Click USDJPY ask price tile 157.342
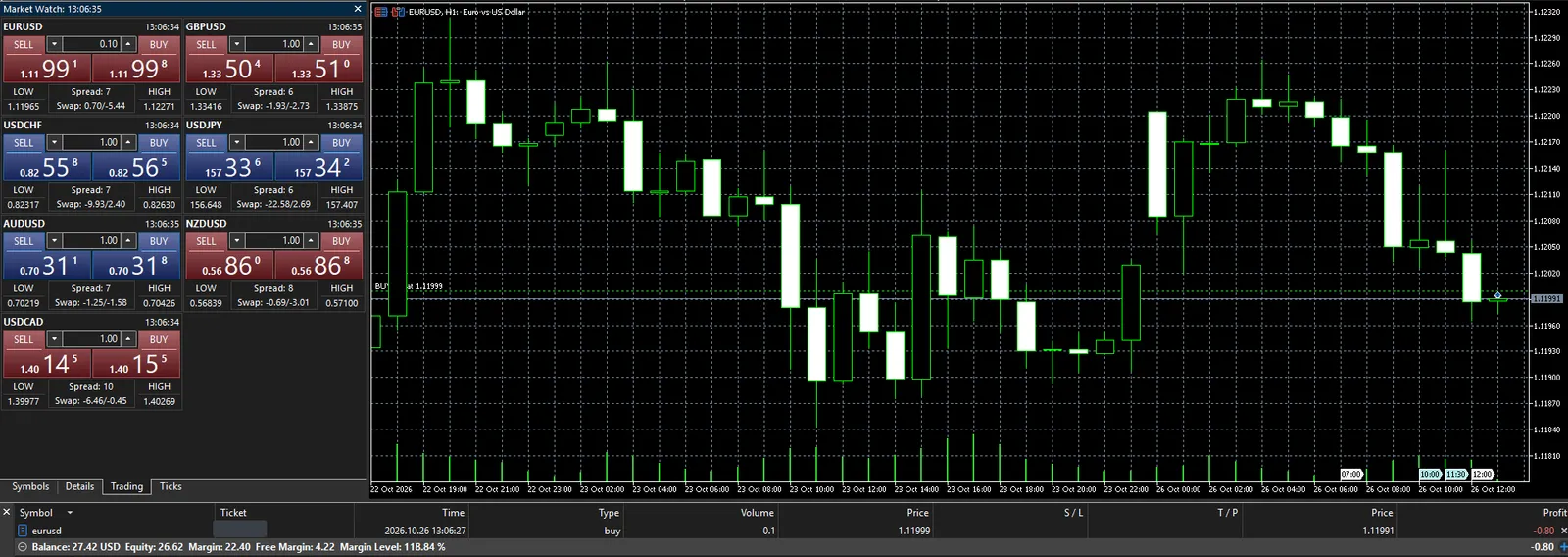This screenshot has height=557, width=1568. pyautogui.click(x=319, y=167)
